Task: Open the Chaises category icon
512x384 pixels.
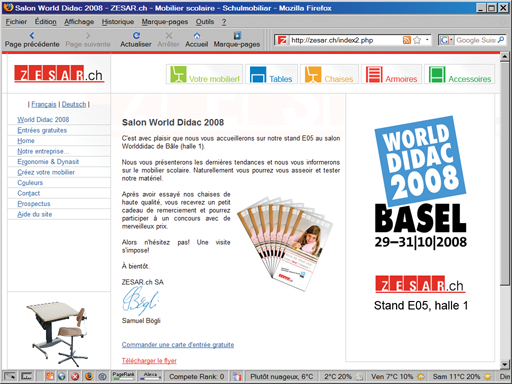Action: pyautogui.click(x=313, y=74)
